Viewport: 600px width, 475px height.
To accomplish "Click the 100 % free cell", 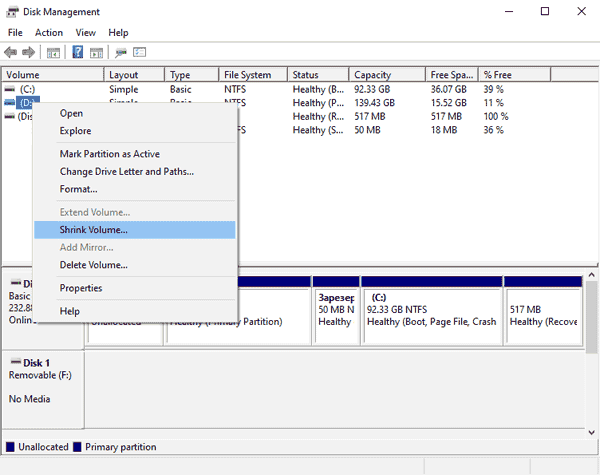I will click(496, 116).
